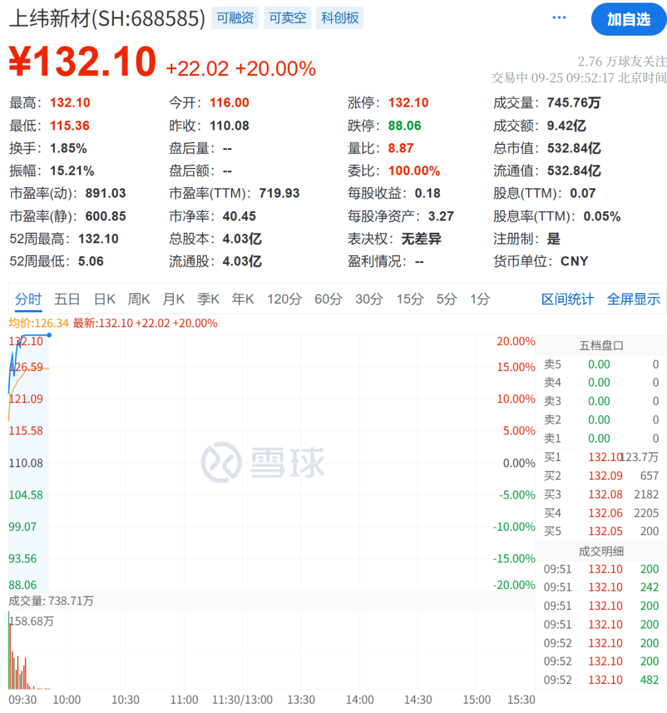Switch to the 120分 chart tab
The image size is (667, 713).
284,299
